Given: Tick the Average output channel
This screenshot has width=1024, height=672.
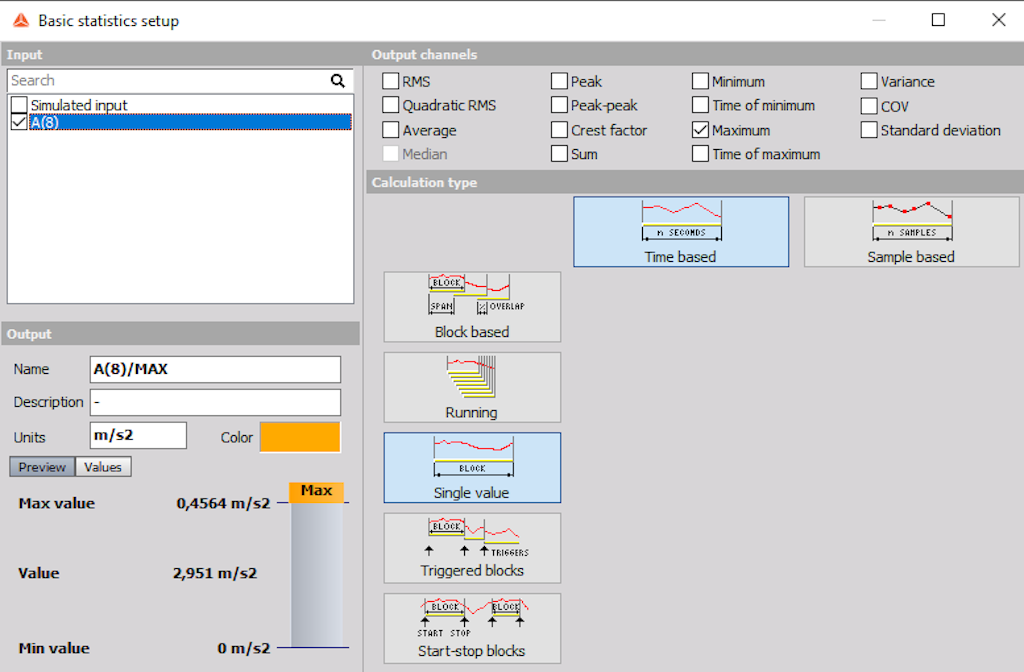Looking at the screenshot, I should pyautogui.click(x=391, y=130).
